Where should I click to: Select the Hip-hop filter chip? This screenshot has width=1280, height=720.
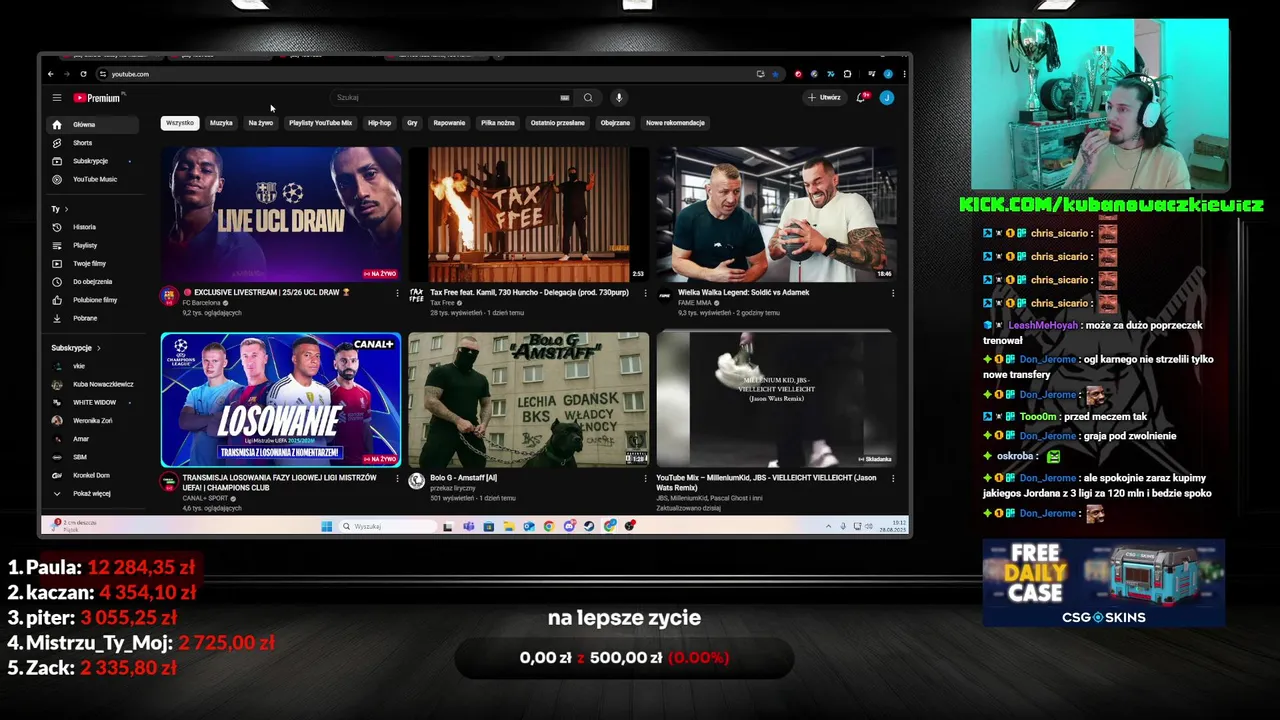[380, 123]
